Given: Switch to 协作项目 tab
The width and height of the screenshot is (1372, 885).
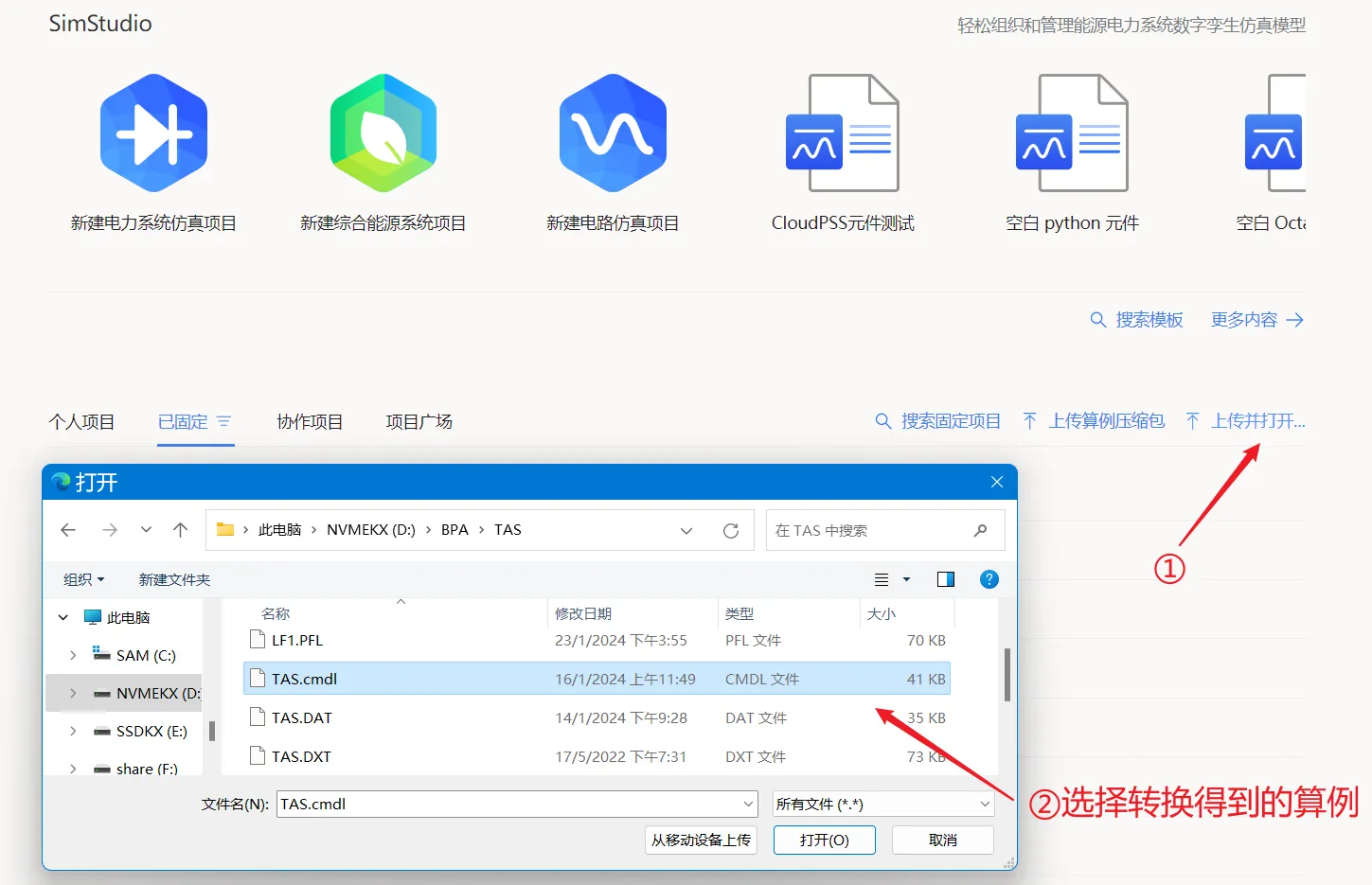Looking at the screenshot, I should coord(310,421).
